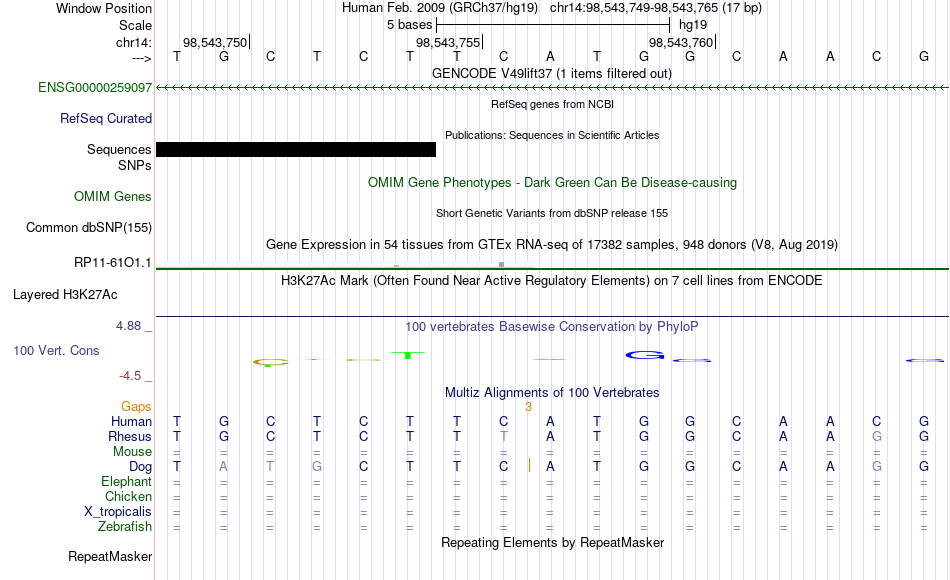Click the Layered H3K27Ac track label

[x=65, y=295]
